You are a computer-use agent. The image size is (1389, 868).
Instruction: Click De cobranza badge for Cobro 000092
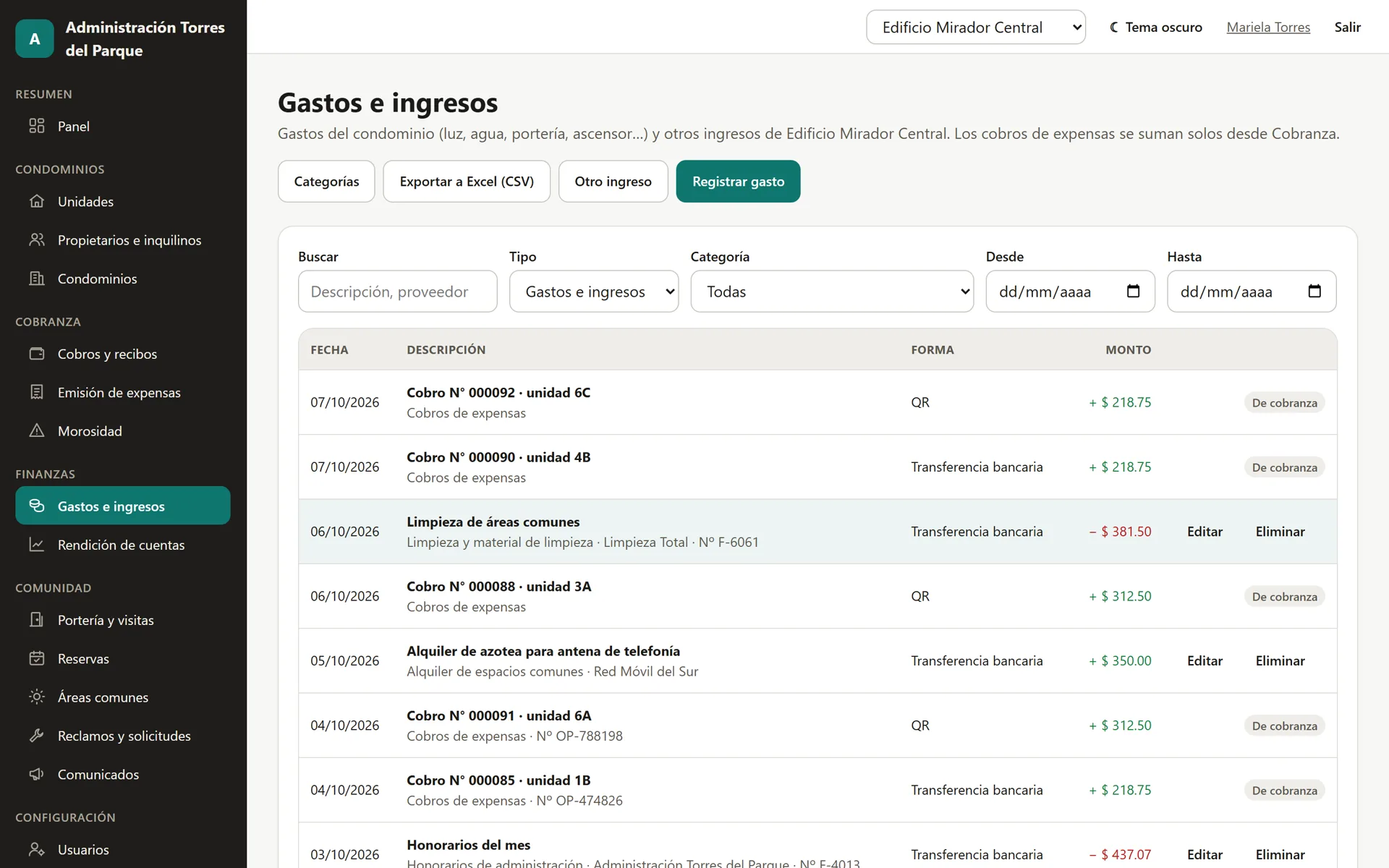1284,403
